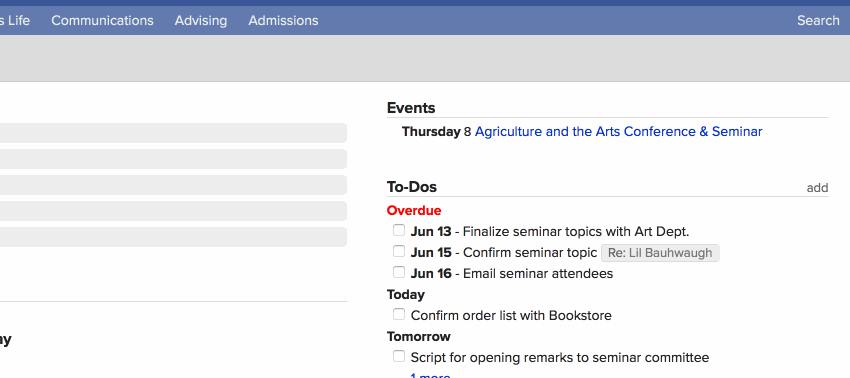
Task: Check Script for opening remarks to-do
Action: [399, 356]
